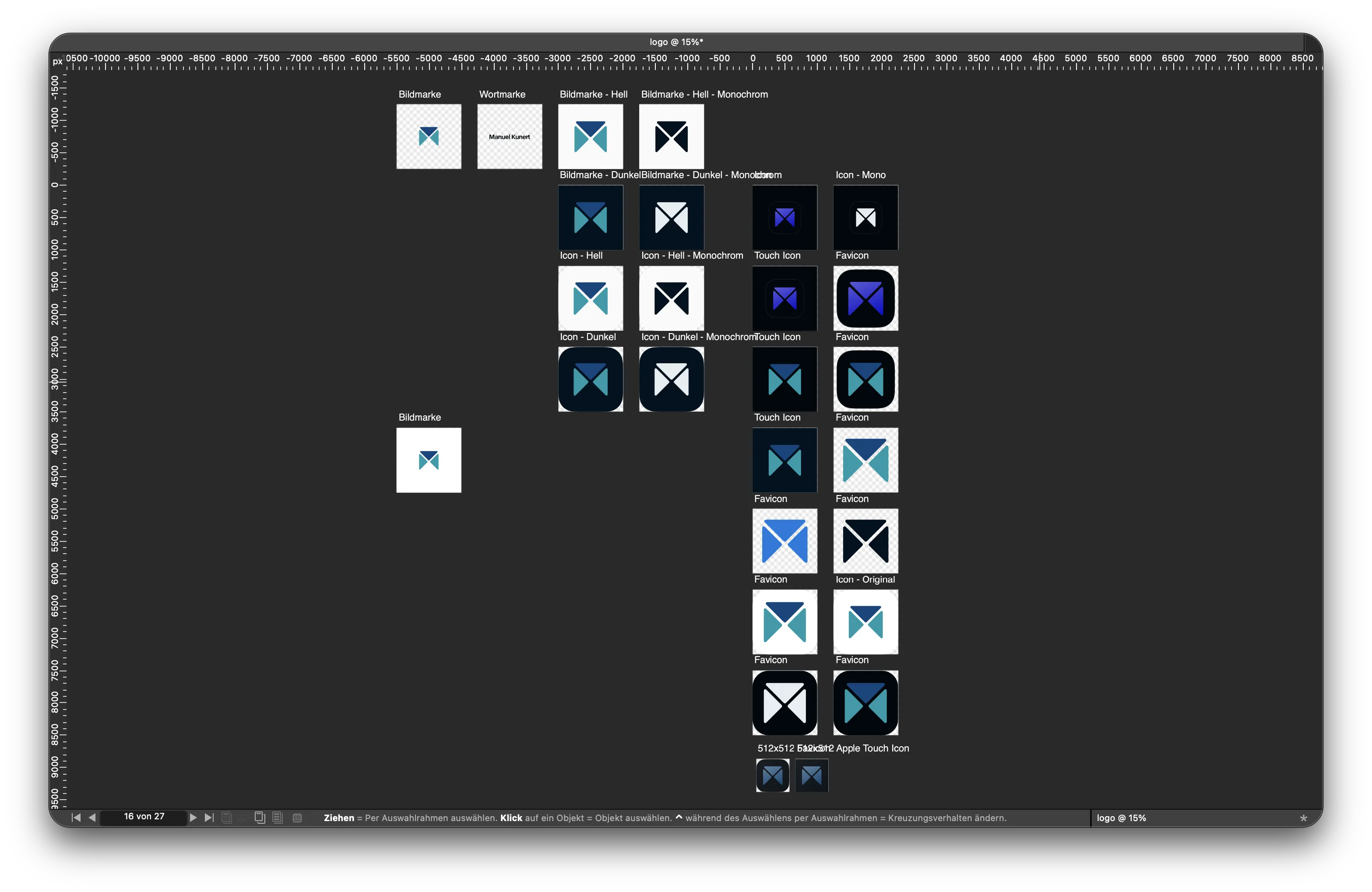Click the '16 von 27' page field
1372x892 pixels.
pos(144,817)
